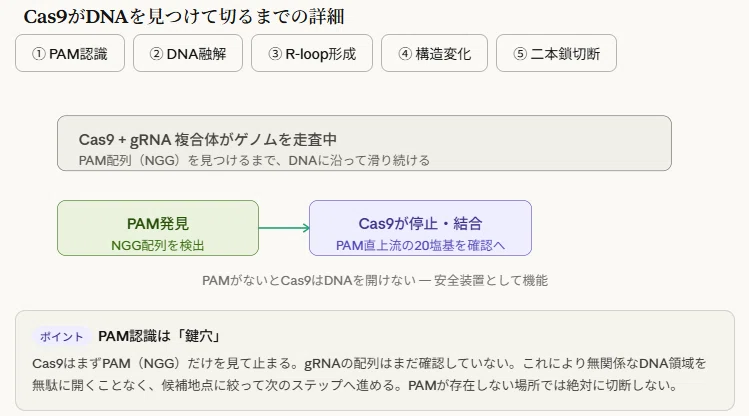Click the PAM直上流の20塩基を確認へ text
The width and height of the screenshot is (749, 416).
420,245
